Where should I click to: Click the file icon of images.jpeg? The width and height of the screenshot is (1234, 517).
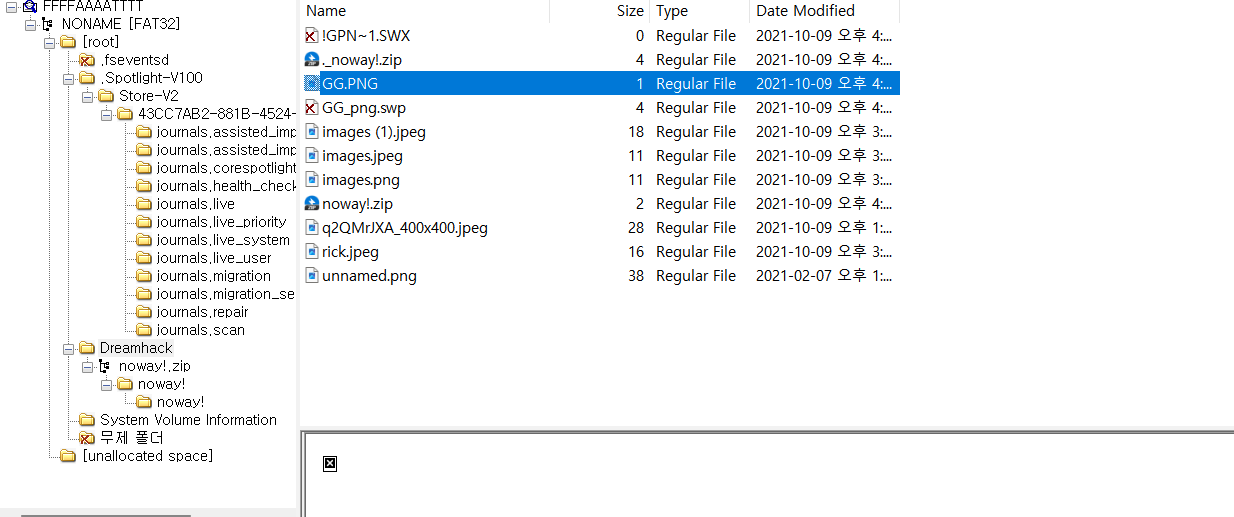click(311, 156)
